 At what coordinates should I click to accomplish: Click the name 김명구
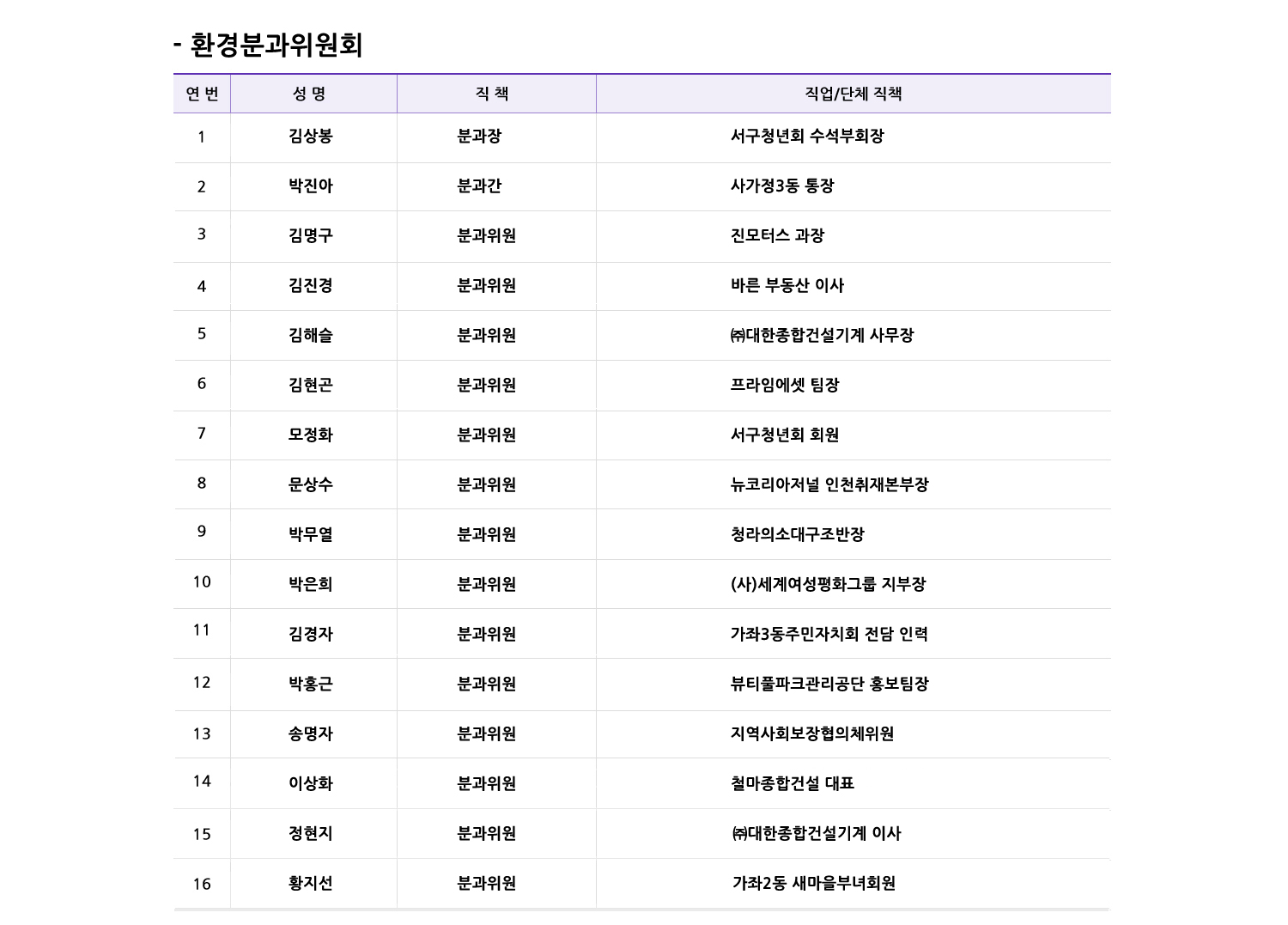click(310, 235)
